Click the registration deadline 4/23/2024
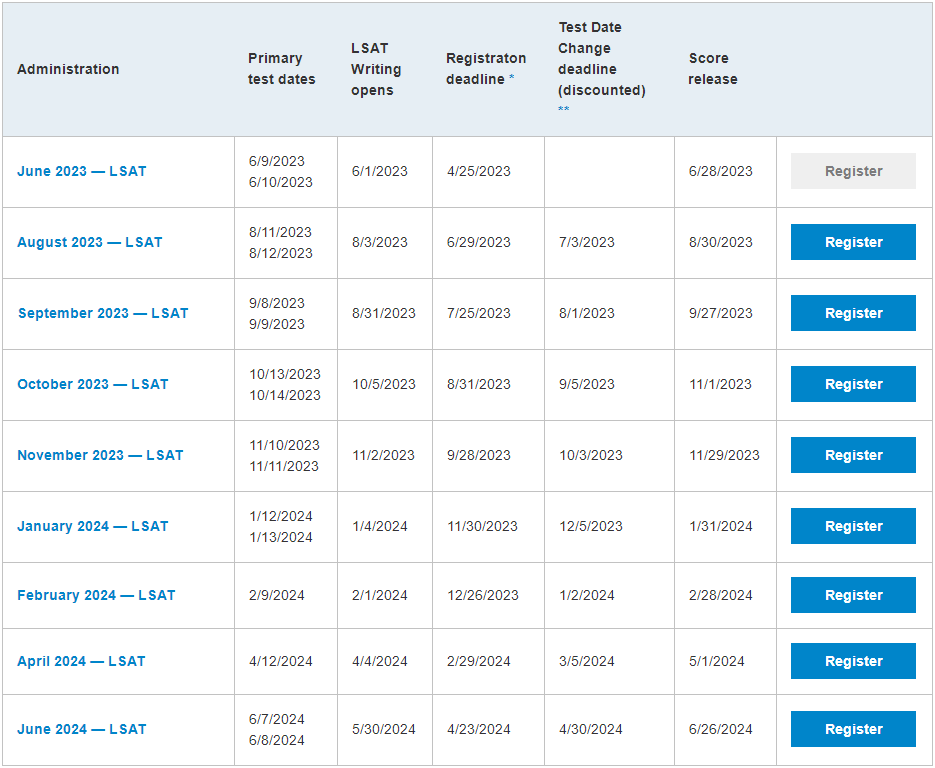This screenshot has width=935, height=768. (x=479, y=729)
